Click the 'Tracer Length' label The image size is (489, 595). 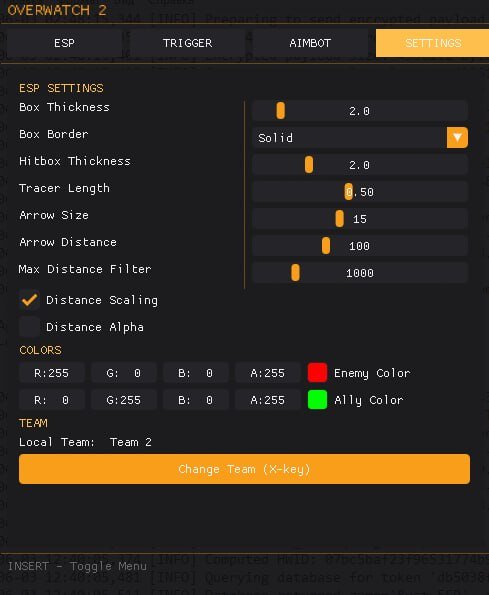pyautogui.click(x=64, y=189)
